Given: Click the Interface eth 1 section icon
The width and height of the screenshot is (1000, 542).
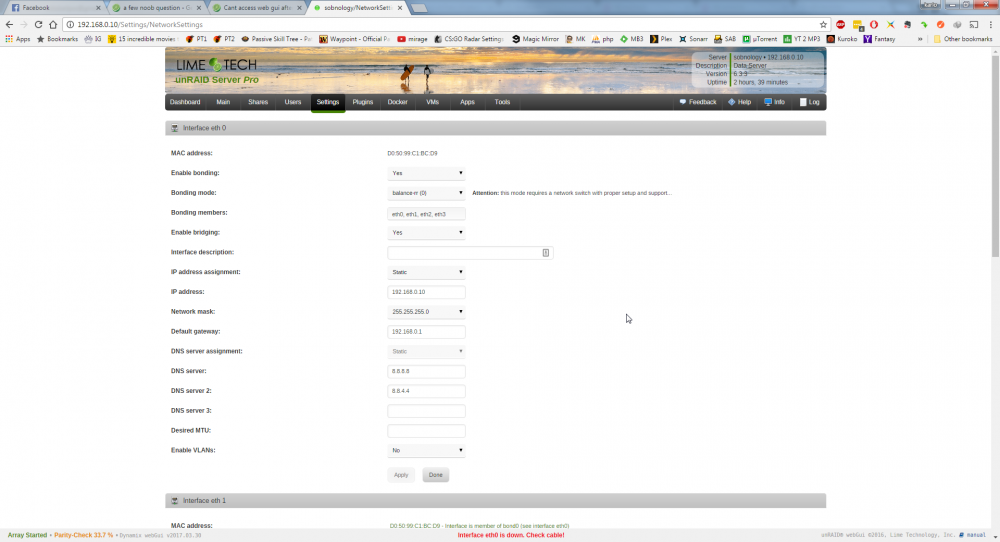Looking at the screenshot, I should pyautogui.click(x=174, y=501).
